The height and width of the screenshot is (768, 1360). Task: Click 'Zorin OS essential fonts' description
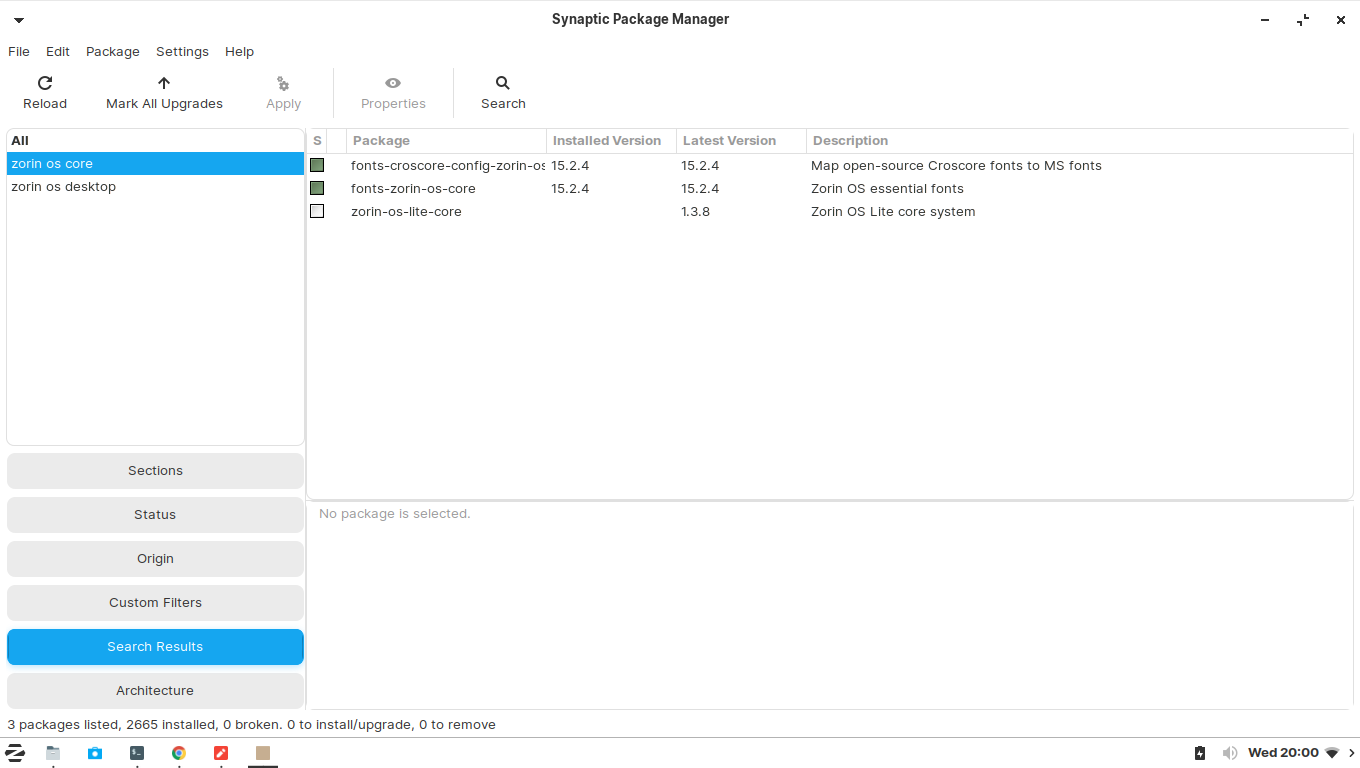pyautogui.click(x=887, y=189)
